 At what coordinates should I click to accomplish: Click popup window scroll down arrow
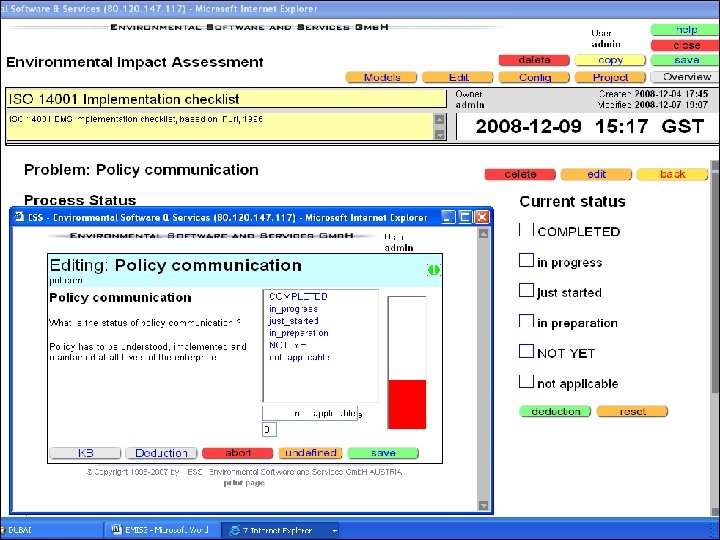coord(483,506)
